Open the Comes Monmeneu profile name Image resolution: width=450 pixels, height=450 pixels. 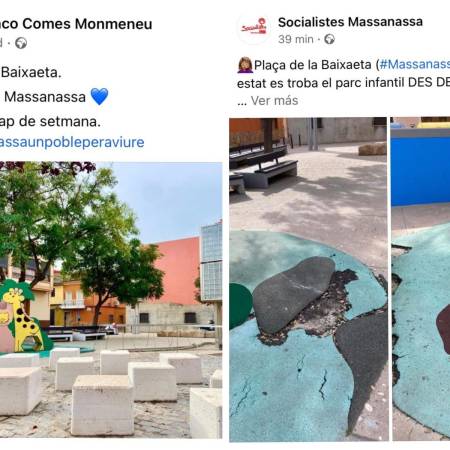[x=76, y=24]
